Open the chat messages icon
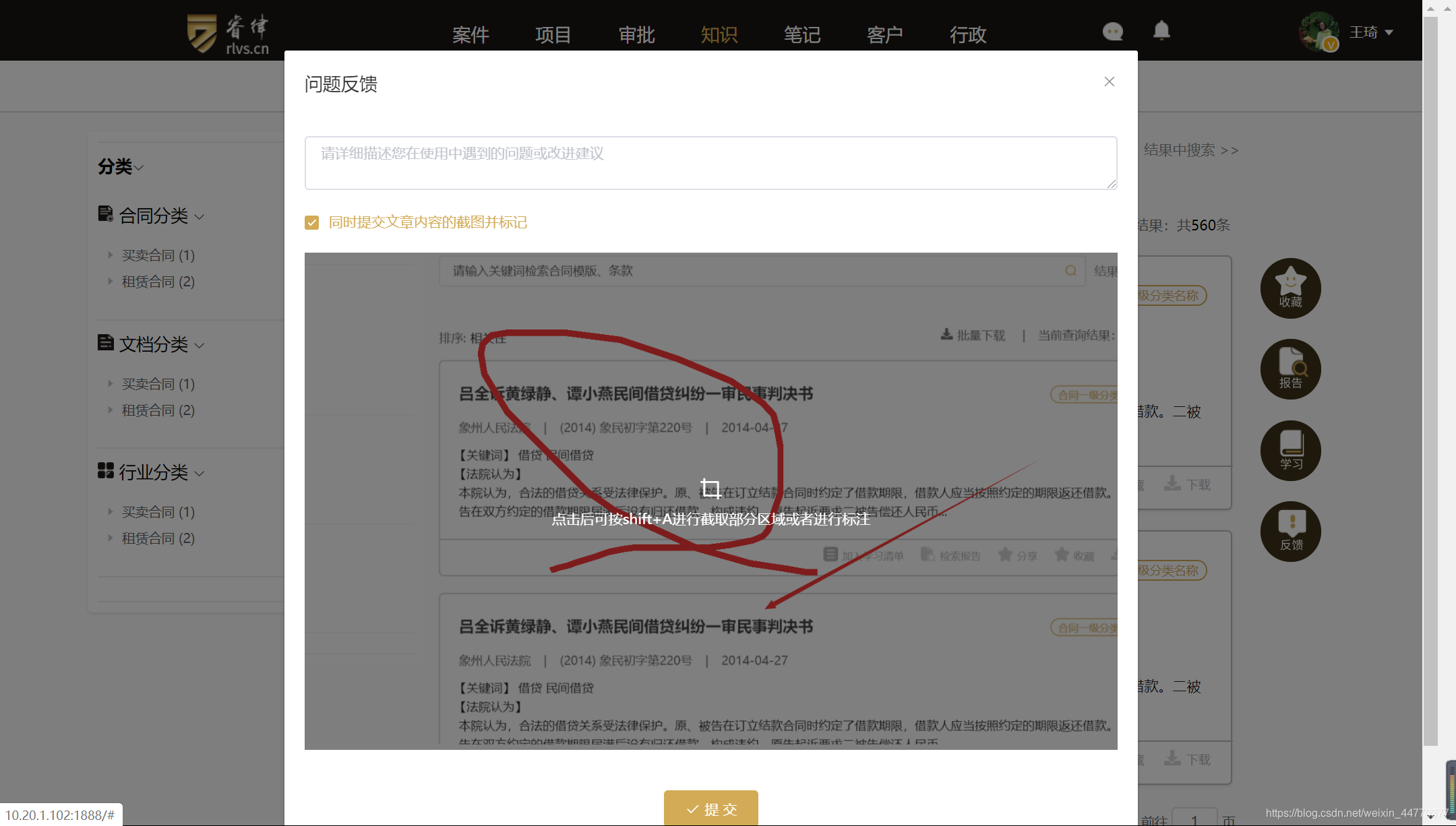 click(x=1113, y=32)
